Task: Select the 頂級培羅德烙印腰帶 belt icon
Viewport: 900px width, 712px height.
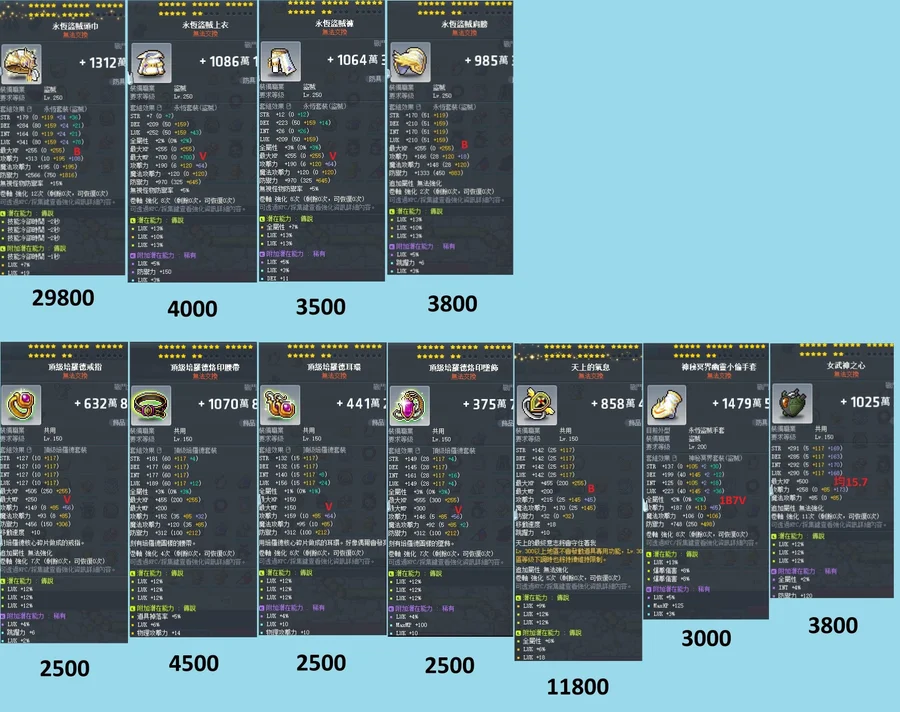Action: click(x=152, y=404)
